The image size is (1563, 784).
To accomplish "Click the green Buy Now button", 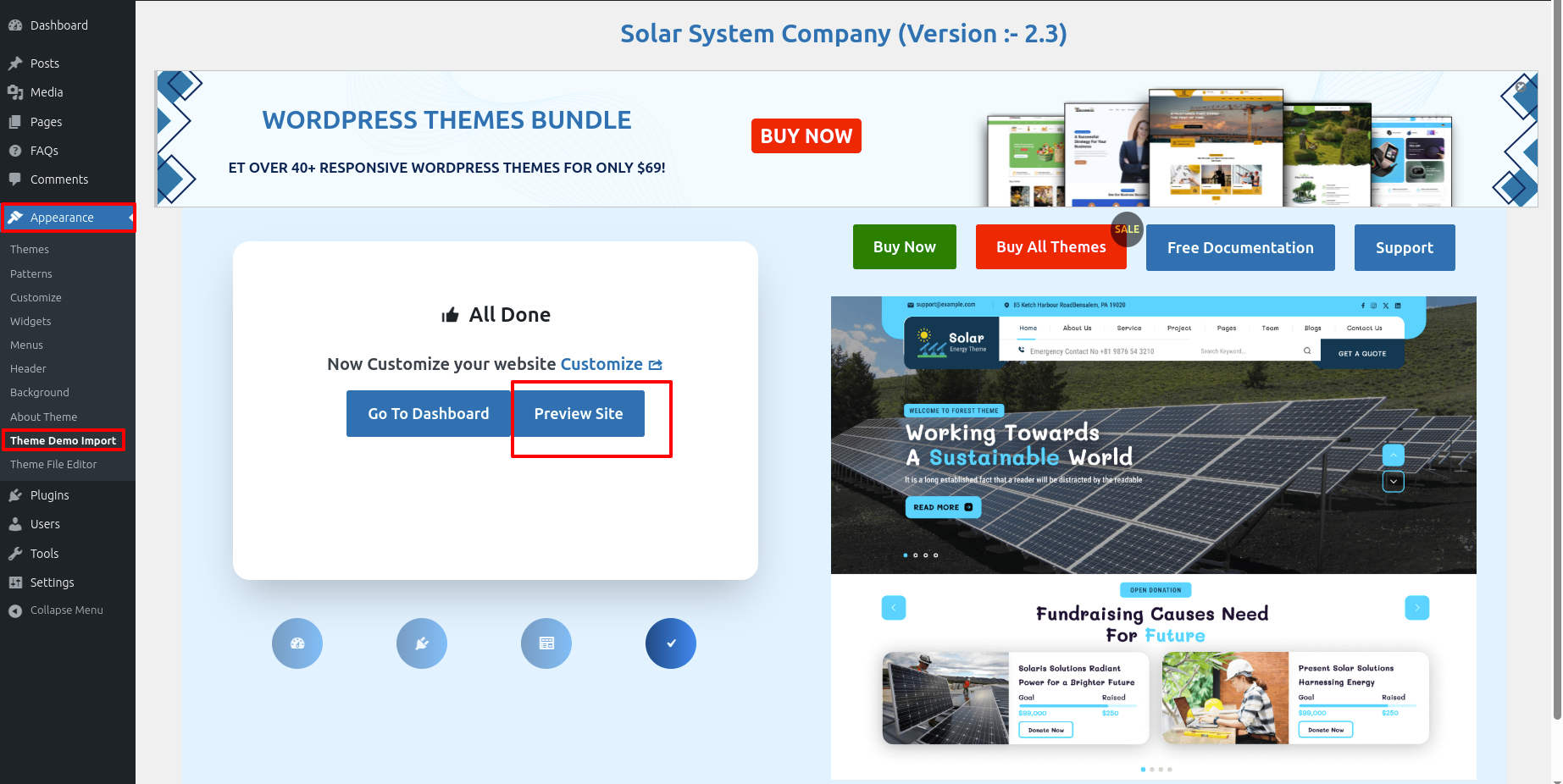I will (905, 247).
